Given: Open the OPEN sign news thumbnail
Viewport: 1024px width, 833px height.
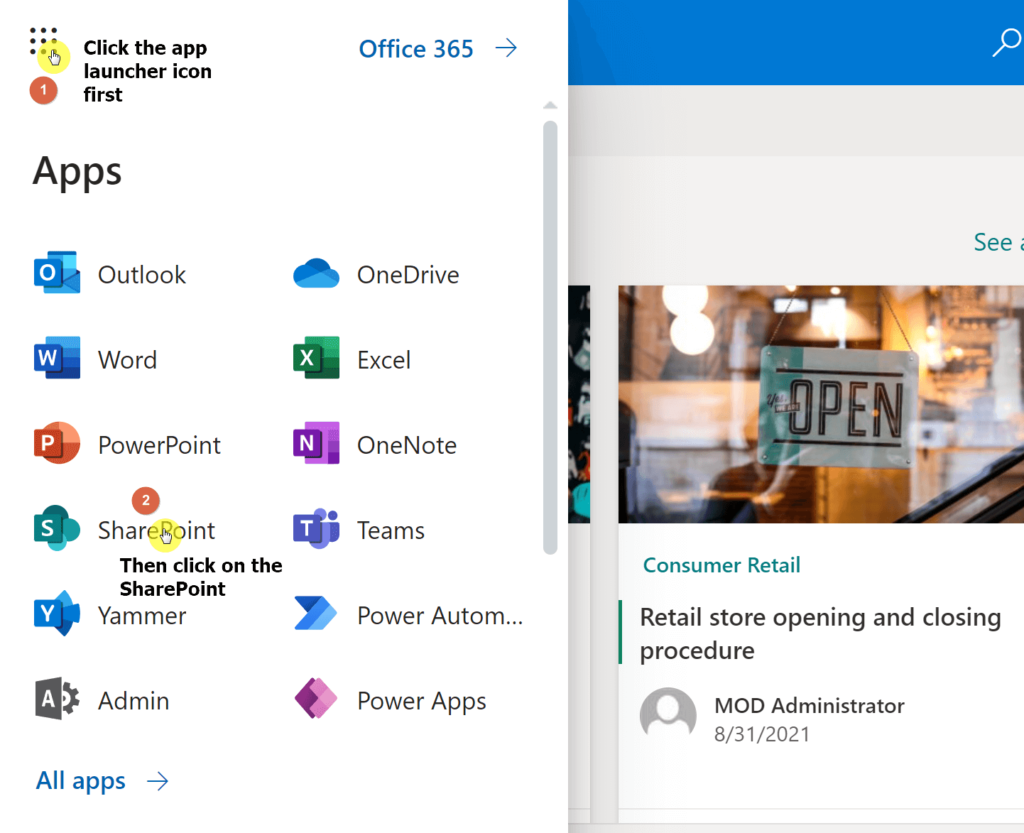Looking at the screenshot, I should 821,404.
